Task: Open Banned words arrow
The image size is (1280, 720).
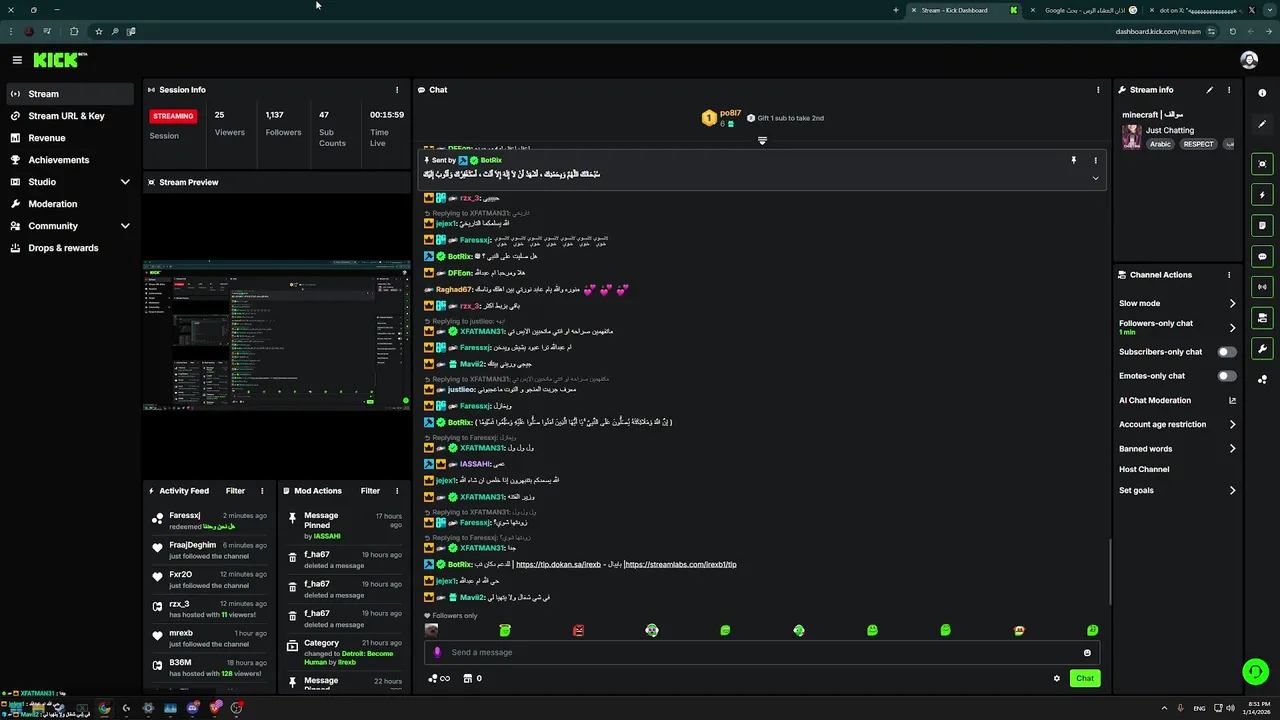Action: [1232, 449]
